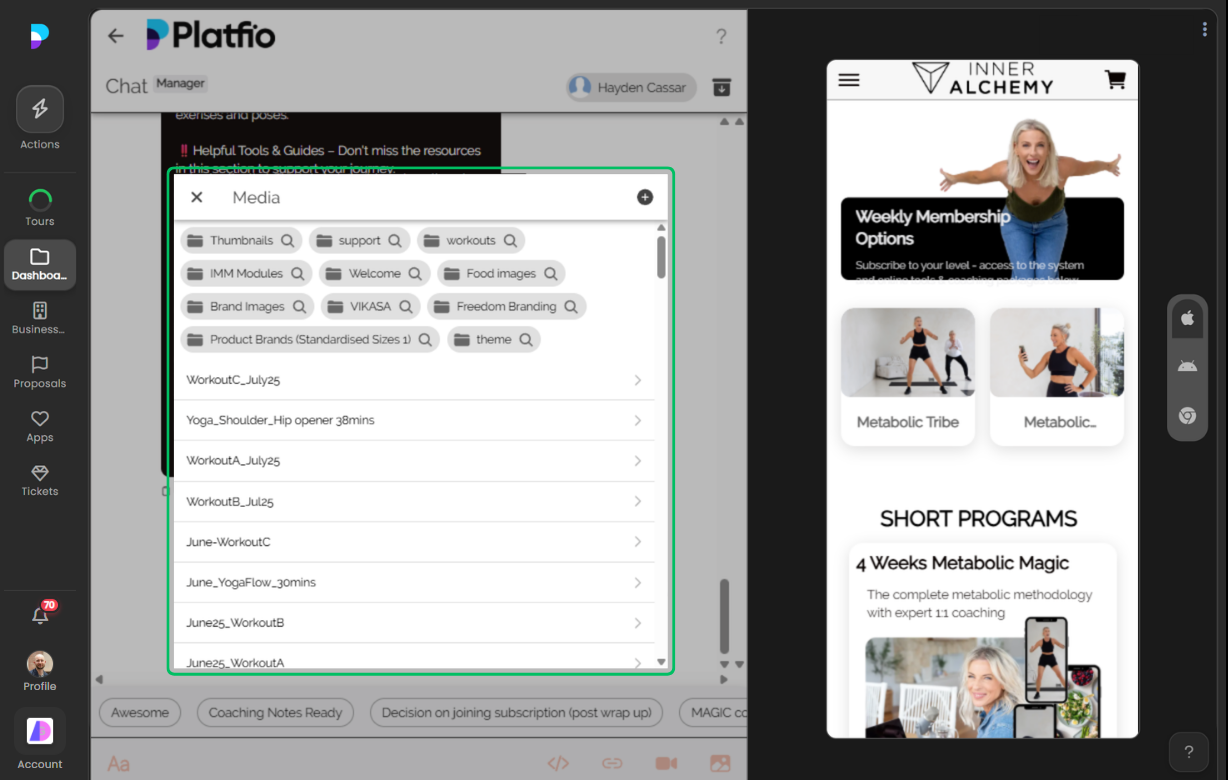This screenshot has width=1228, height=780.
Task: Switch preview to Apple iOS view
Action: click(x=1187, y=318)
